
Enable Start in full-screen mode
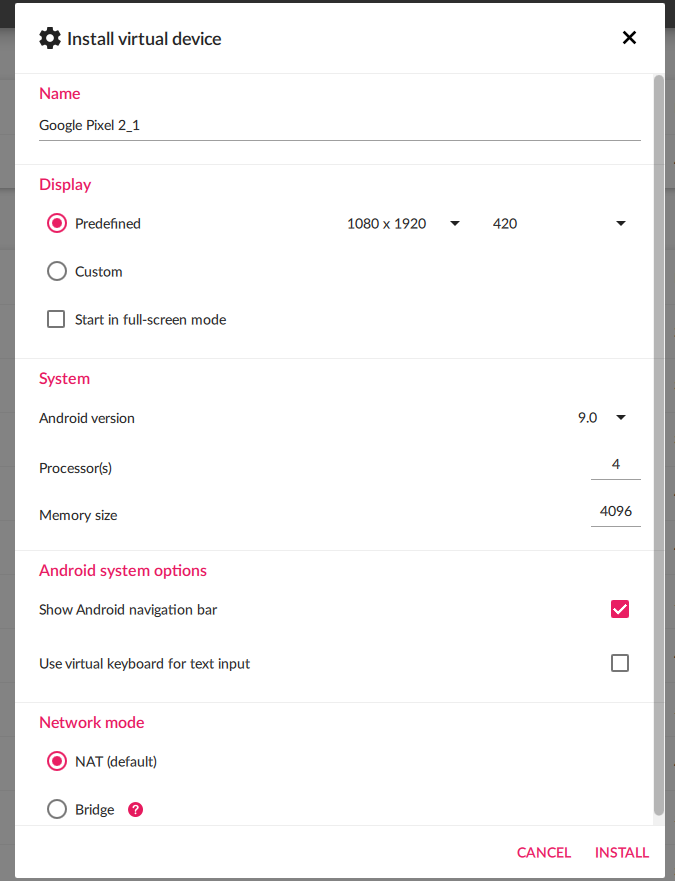[57, 320]
